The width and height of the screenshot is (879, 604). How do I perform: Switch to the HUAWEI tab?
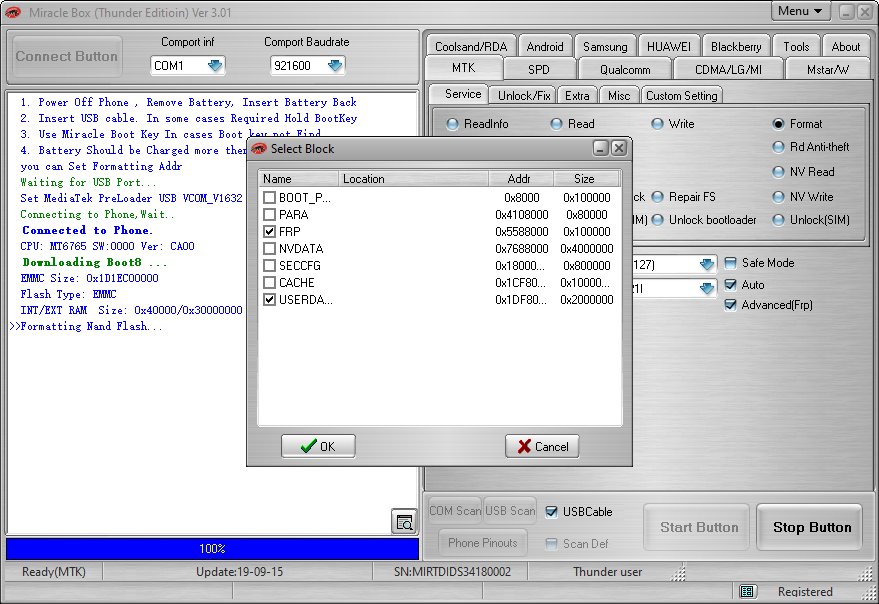(x=669, y=47)
